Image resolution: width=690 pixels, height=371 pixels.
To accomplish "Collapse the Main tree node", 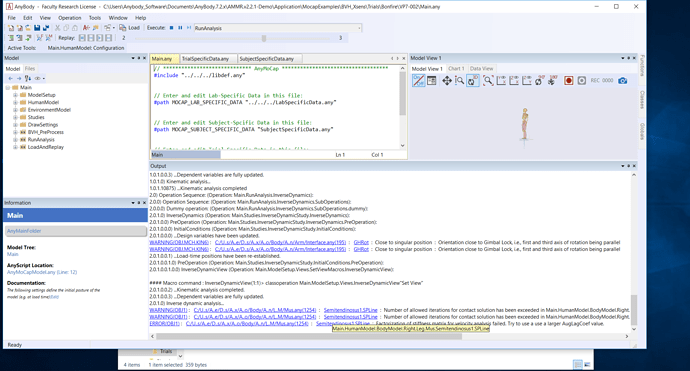I will pos(8,88).
